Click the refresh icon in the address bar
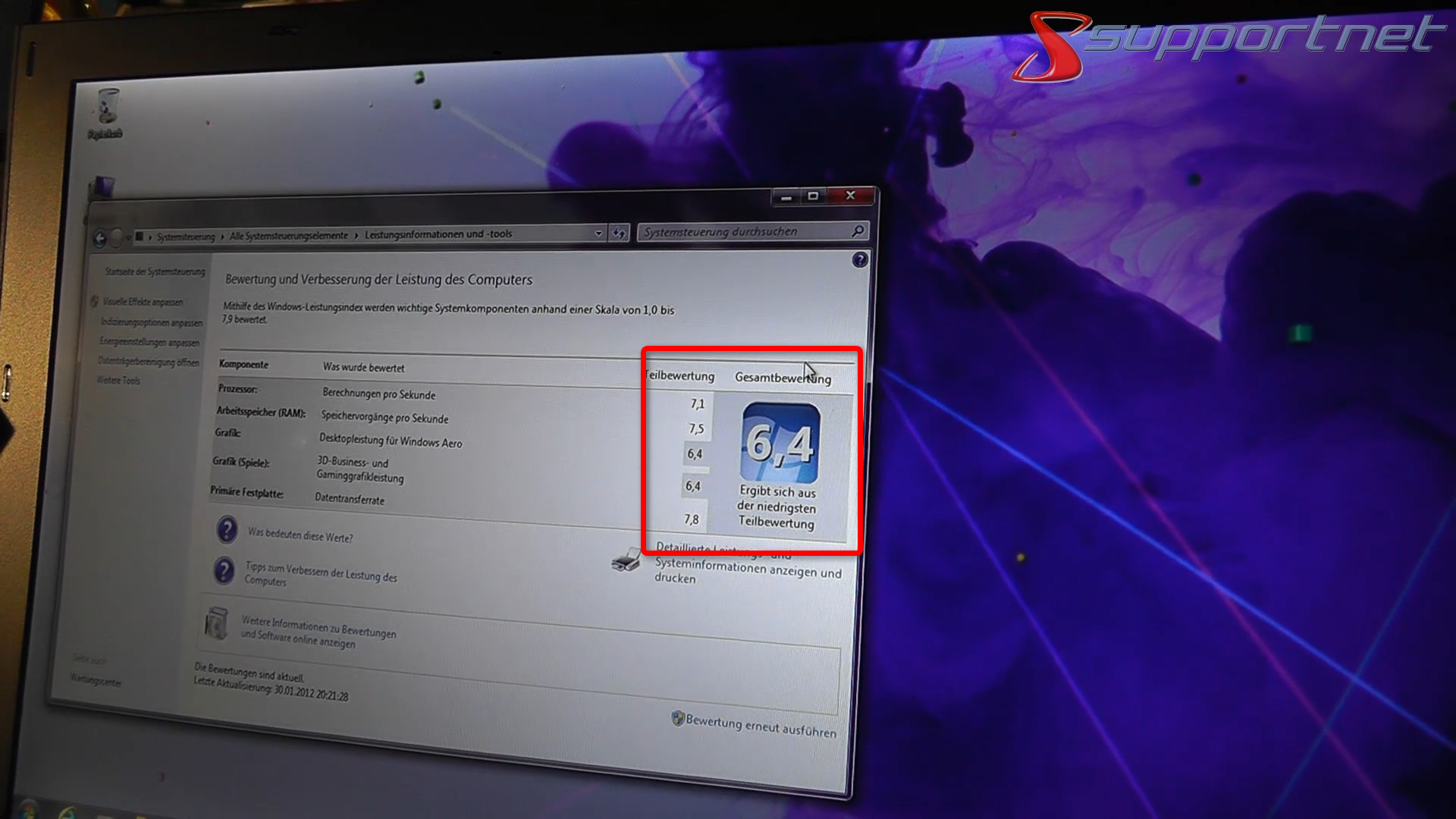1456x819 pixels. point(618,233)
